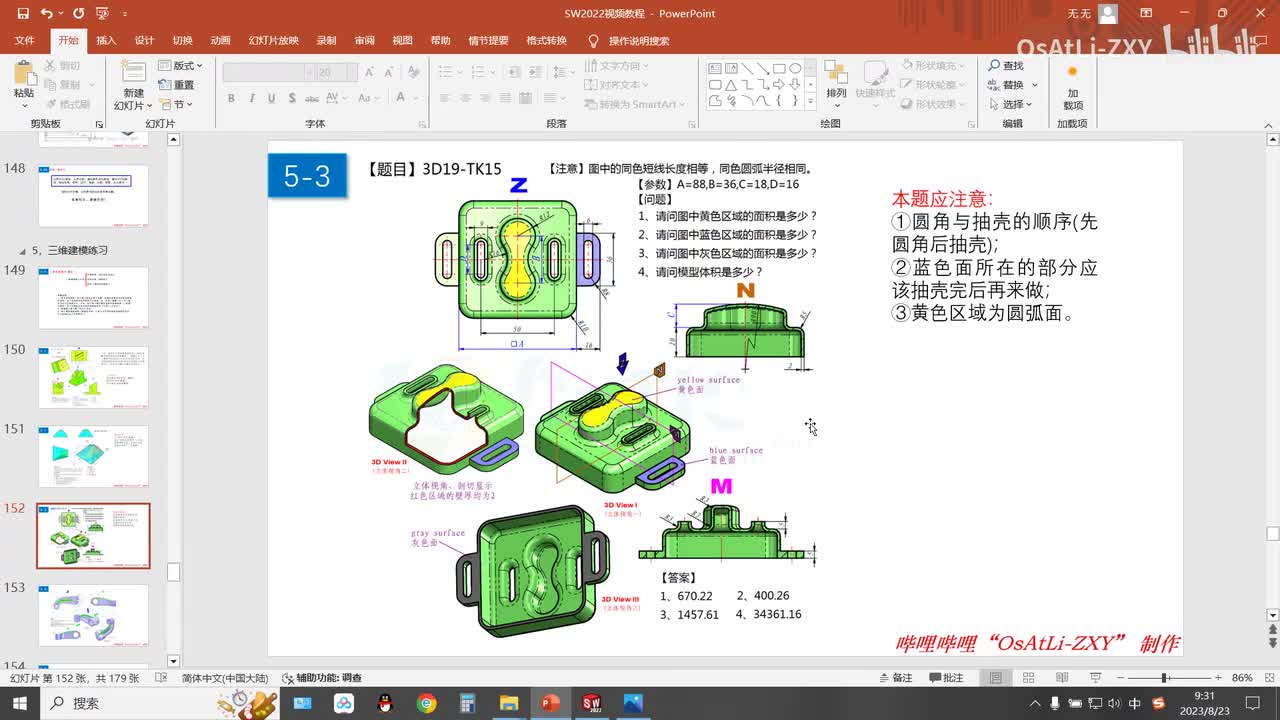The width and height of the screenshot is (1280, 720).
Task: Switch to the Insert (插入) ribbon tab
Action: [106, 41]
